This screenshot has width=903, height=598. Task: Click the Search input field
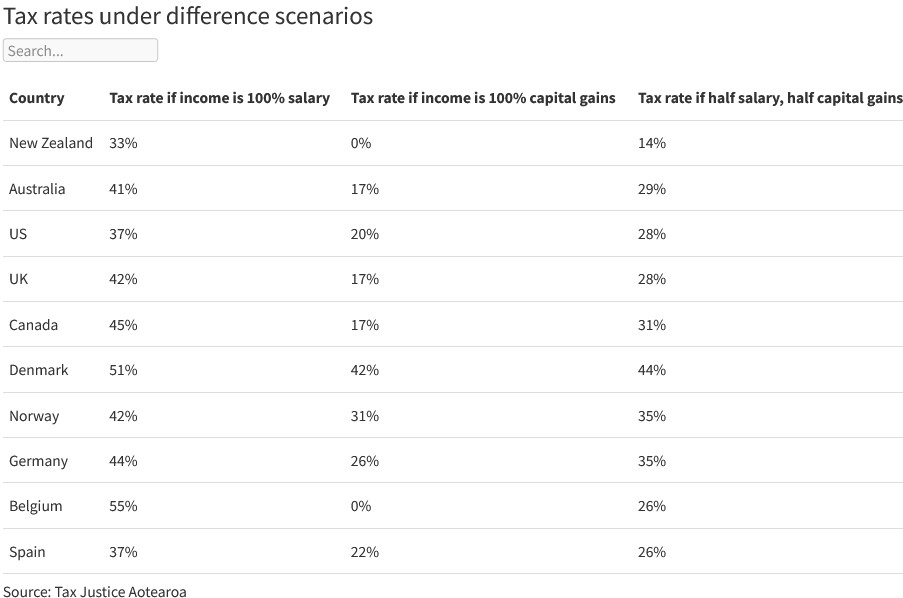80,50
